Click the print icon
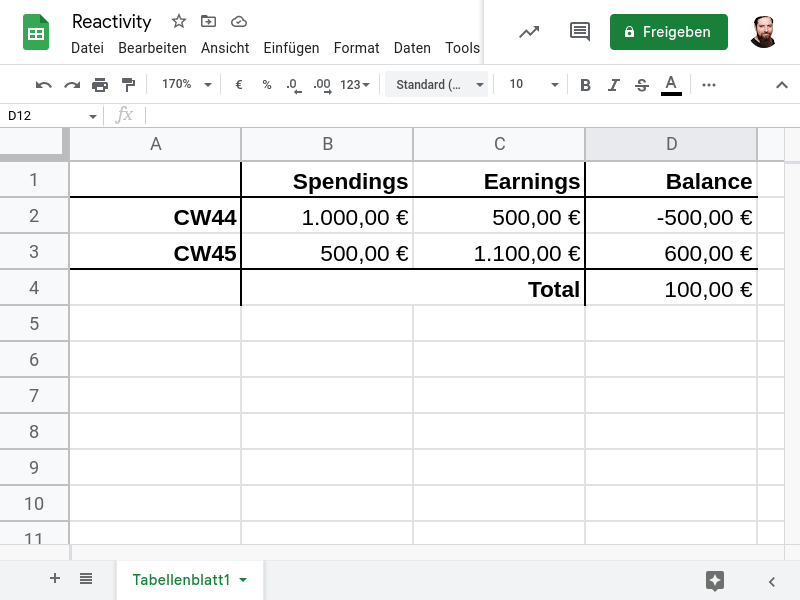This screenshot has height=600, width=800. pyautogui.click(x=100, y=85)
